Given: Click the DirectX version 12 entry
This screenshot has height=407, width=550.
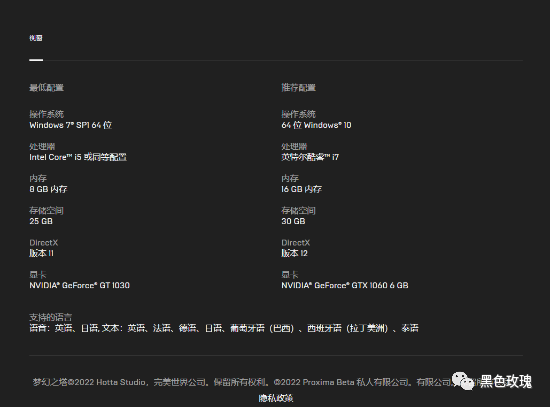Looking at the screenshot, I should pos(294,253).
